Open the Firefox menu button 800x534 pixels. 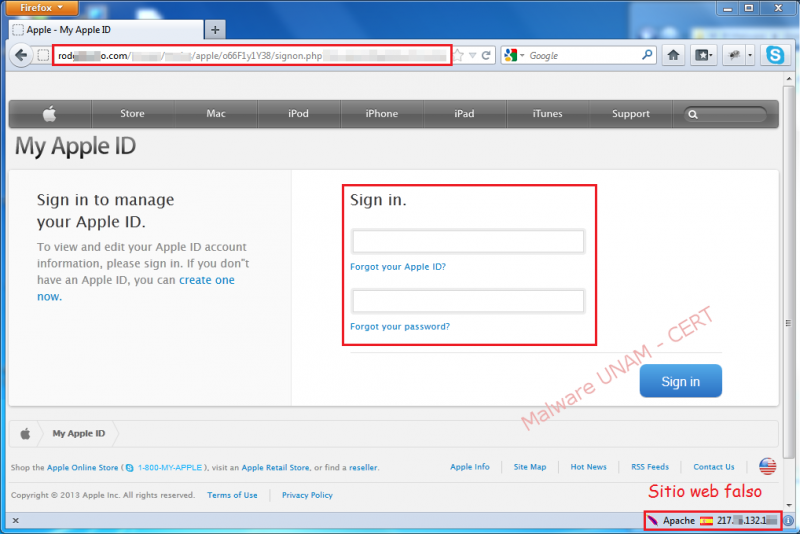[x=42, y=8]
